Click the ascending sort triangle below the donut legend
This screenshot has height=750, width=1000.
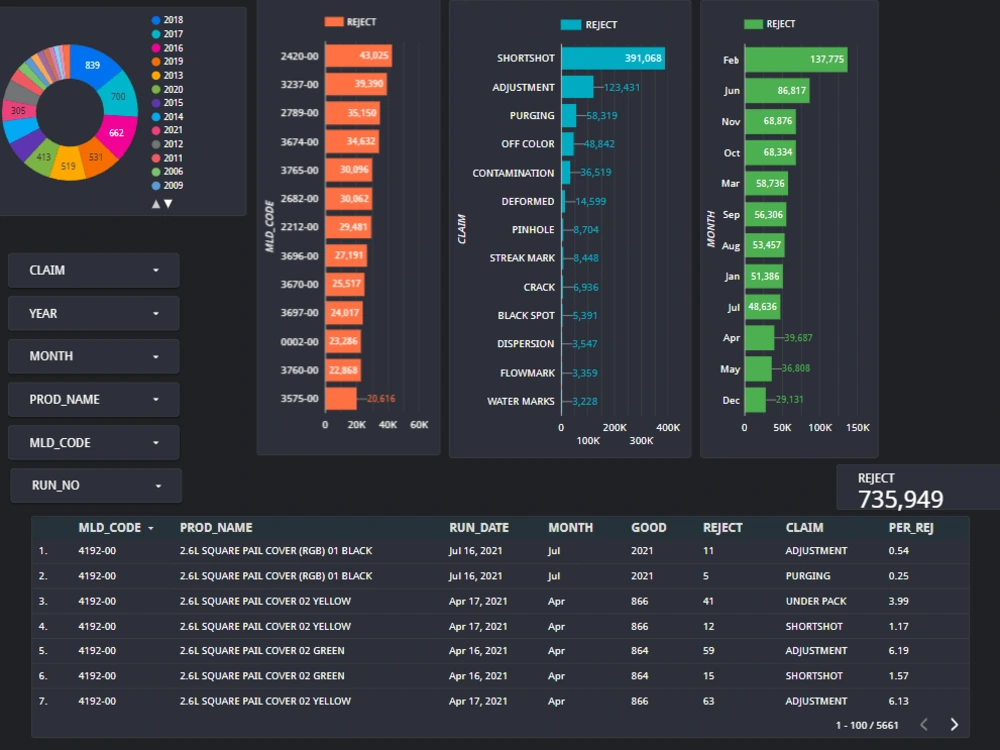[156, 202]
